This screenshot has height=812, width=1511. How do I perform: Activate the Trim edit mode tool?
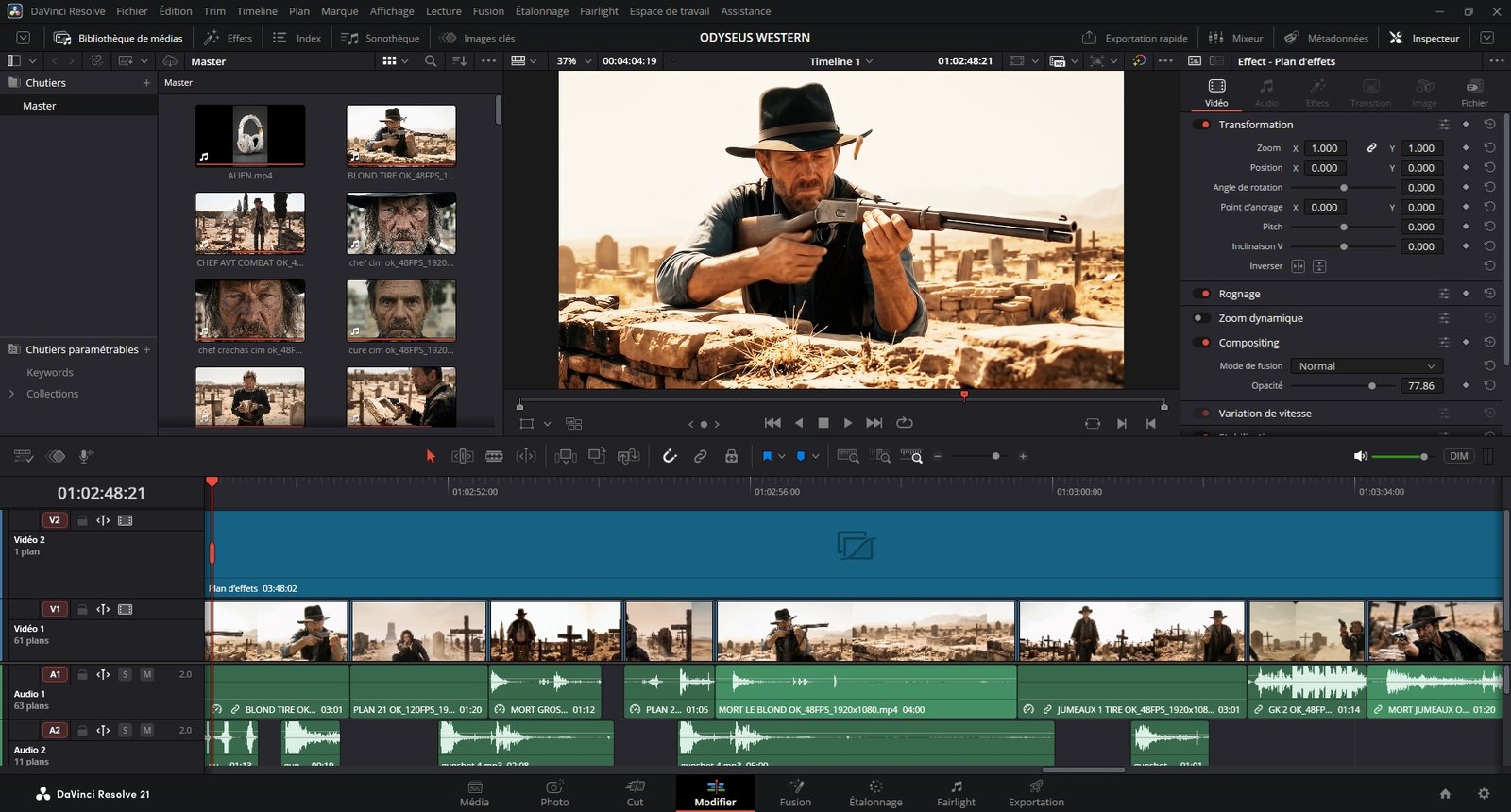(x=463, y=456)
